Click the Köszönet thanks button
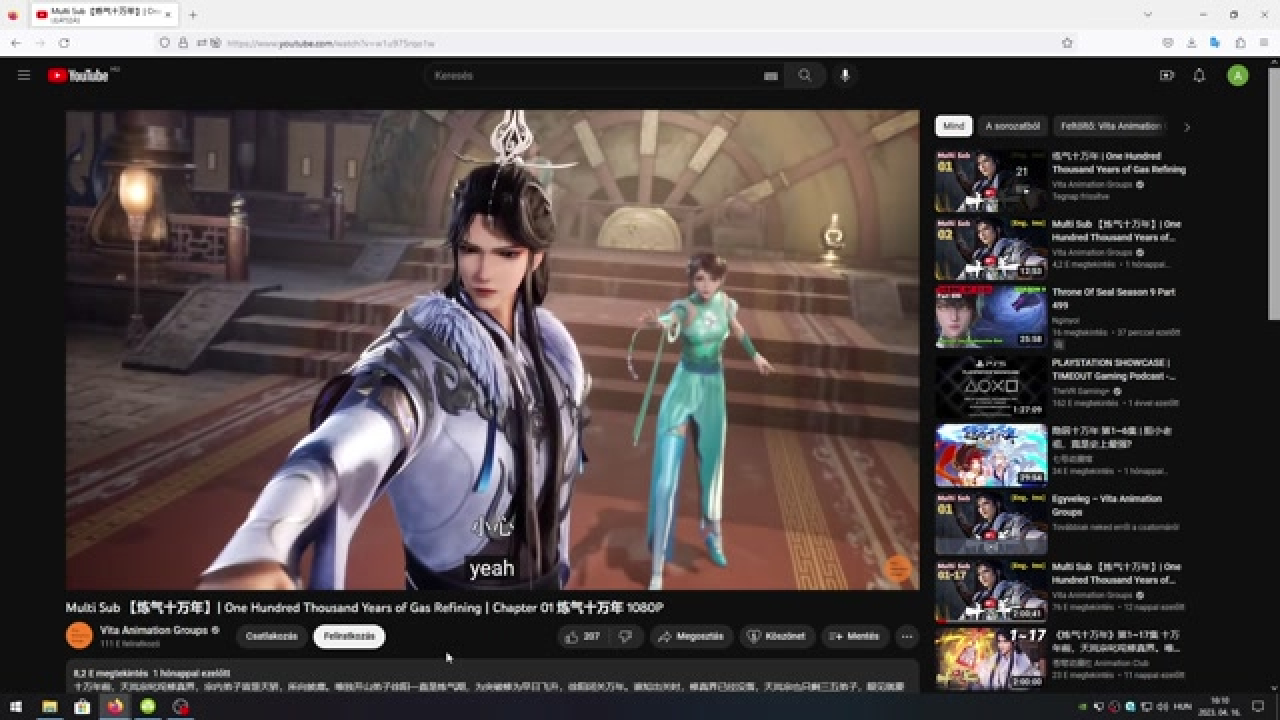This screenshot has width=1280, height=720. coord(777,637)
